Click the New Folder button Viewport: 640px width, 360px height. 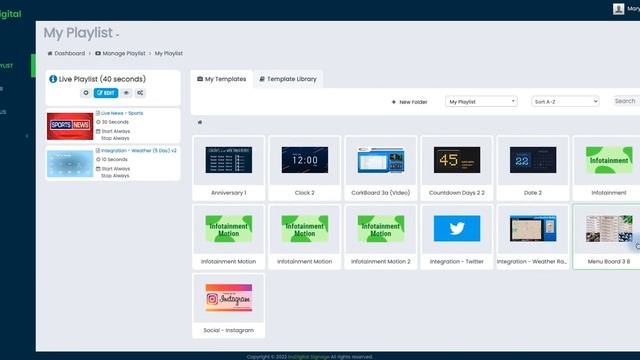point(409,102)
